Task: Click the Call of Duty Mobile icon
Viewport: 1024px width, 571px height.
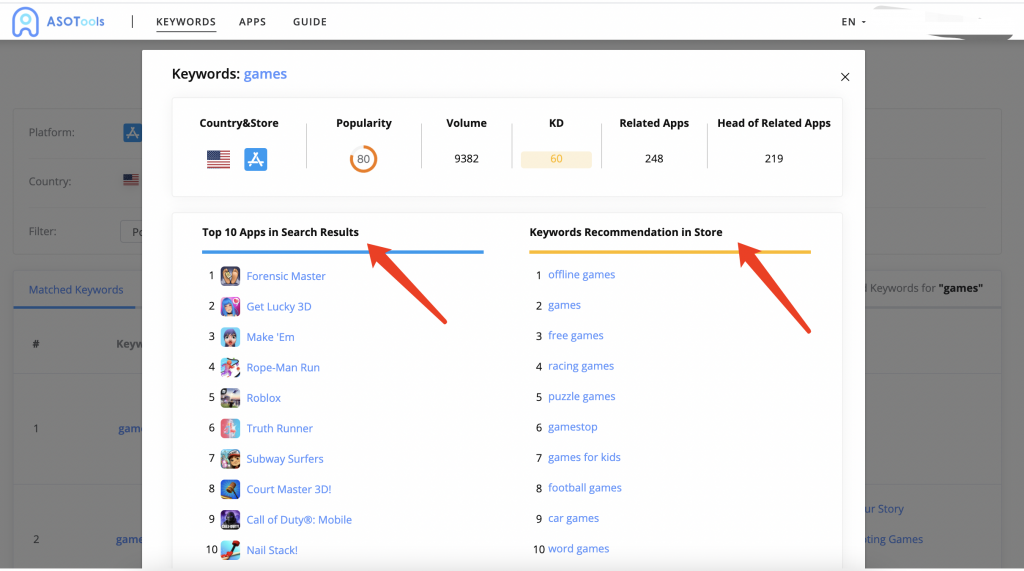Action: [230, 520]
